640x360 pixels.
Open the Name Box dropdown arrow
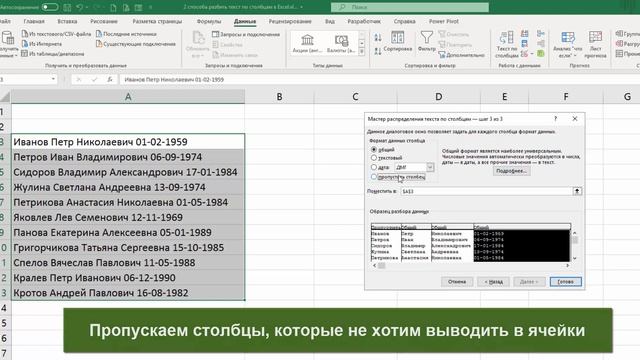pos(53,79)
